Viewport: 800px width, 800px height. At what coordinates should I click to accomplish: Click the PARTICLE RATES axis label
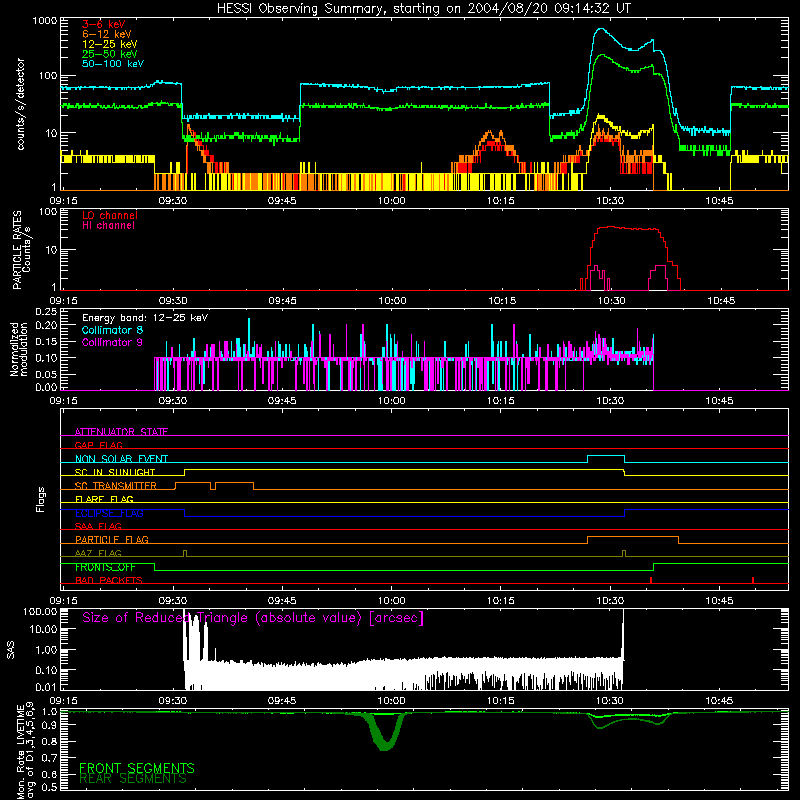pyautogui.click(x=17, y=250)
